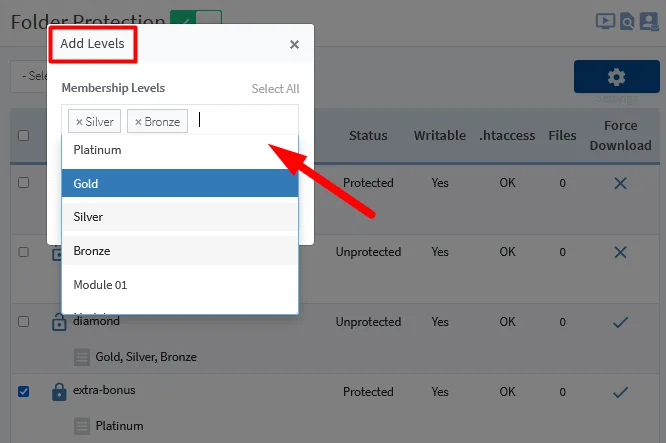This screenshot has height=443, width=666.
Task: Select the diamond folder name
Action: (96, 321)
